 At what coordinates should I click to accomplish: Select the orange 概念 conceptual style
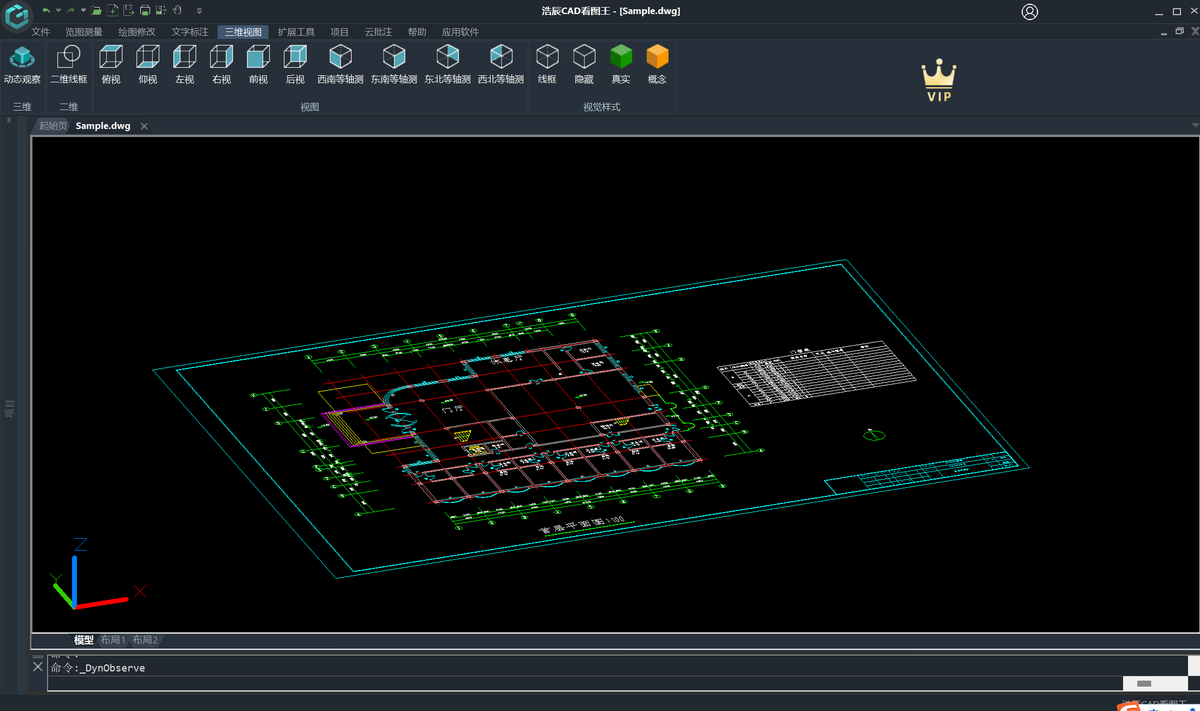click(x=657, y=64)
